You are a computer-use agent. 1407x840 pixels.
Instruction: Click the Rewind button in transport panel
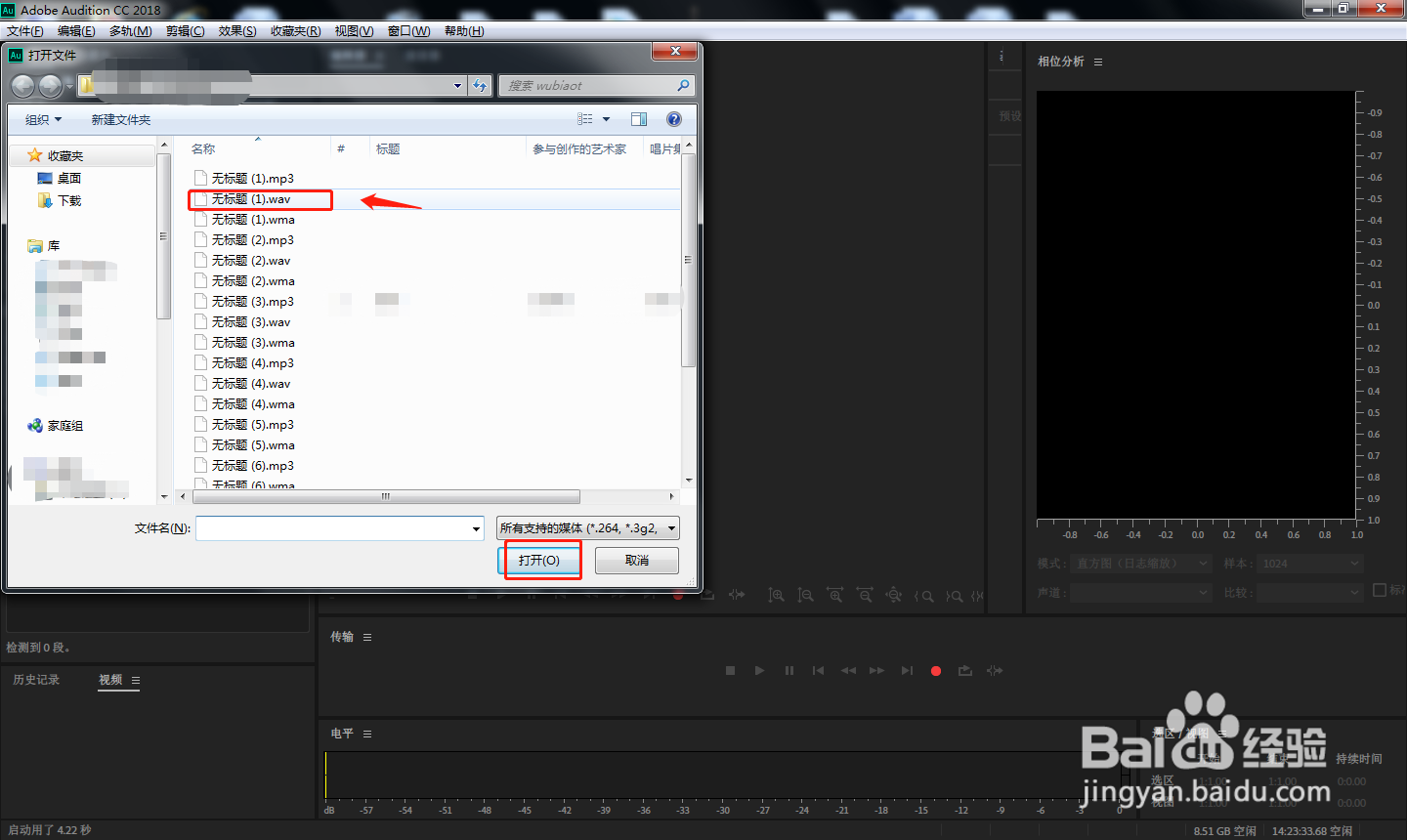click(x=848, y=671)
